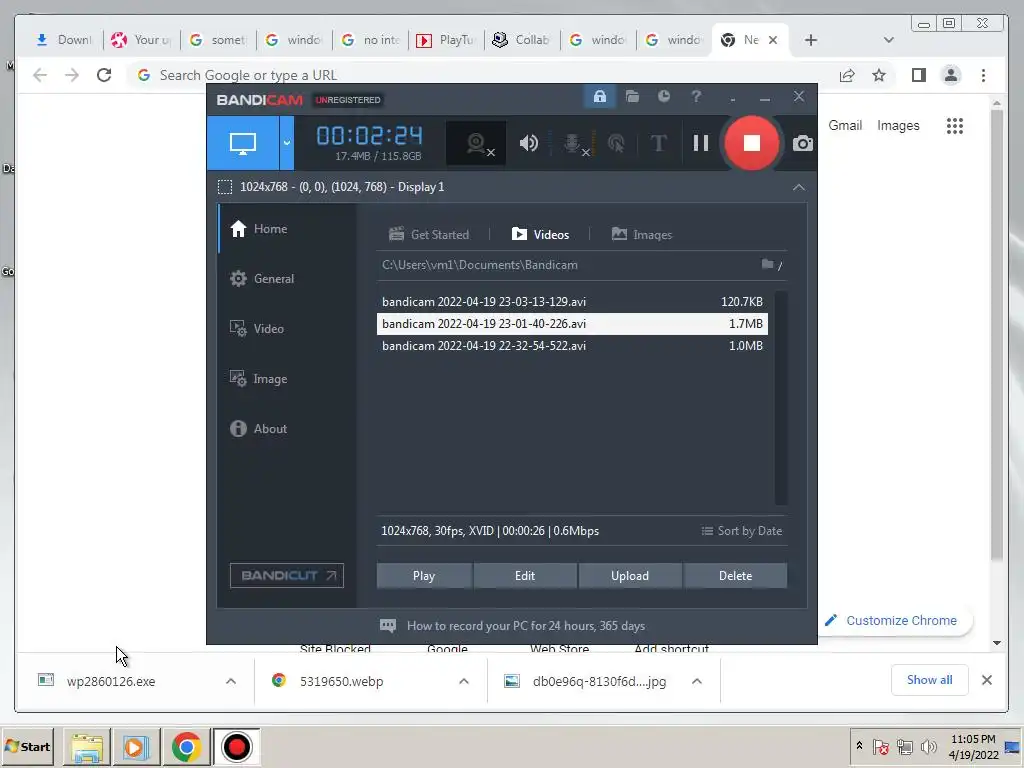Click the Delete button
Screen dimensions: 1024x768
tap(735, 576)
